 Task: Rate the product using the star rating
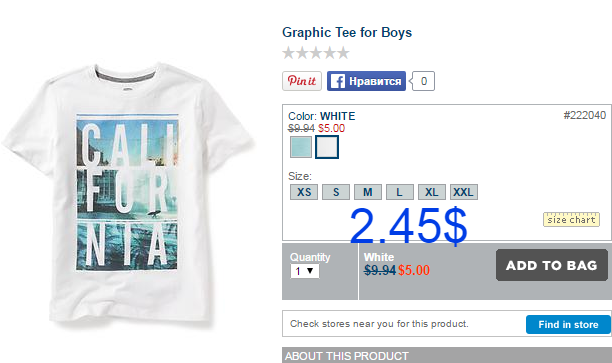pos(316,53)
